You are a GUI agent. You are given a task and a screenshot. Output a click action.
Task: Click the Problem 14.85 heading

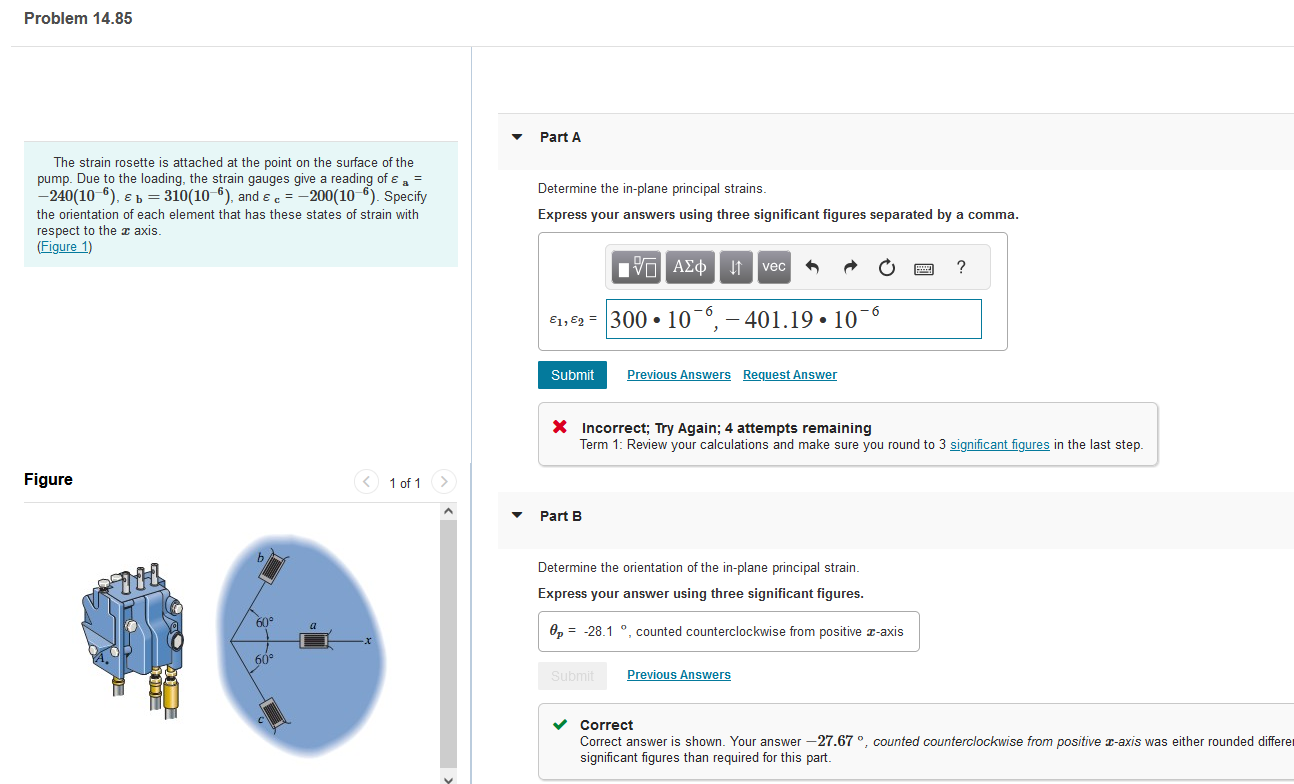(x=78, y=19)
